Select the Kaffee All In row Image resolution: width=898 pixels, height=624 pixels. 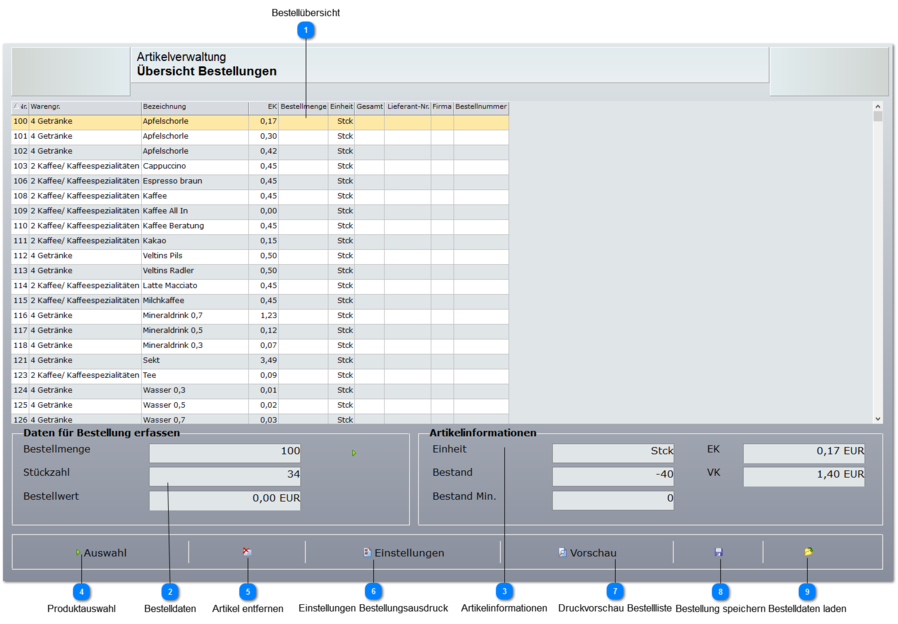pyautogui.click(x=259, y=211)
